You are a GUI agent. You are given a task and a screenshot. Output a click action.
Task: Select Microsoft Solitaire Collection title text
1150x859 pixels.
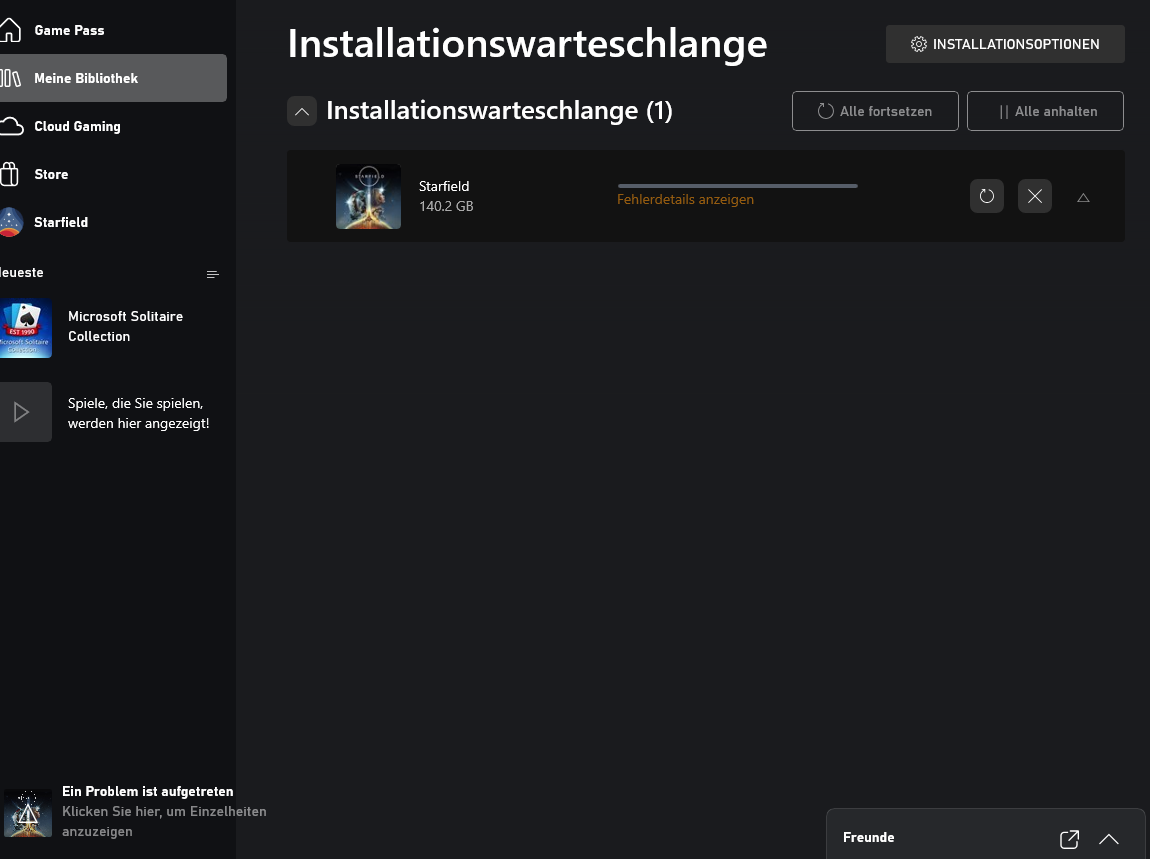tap(125, 326)
